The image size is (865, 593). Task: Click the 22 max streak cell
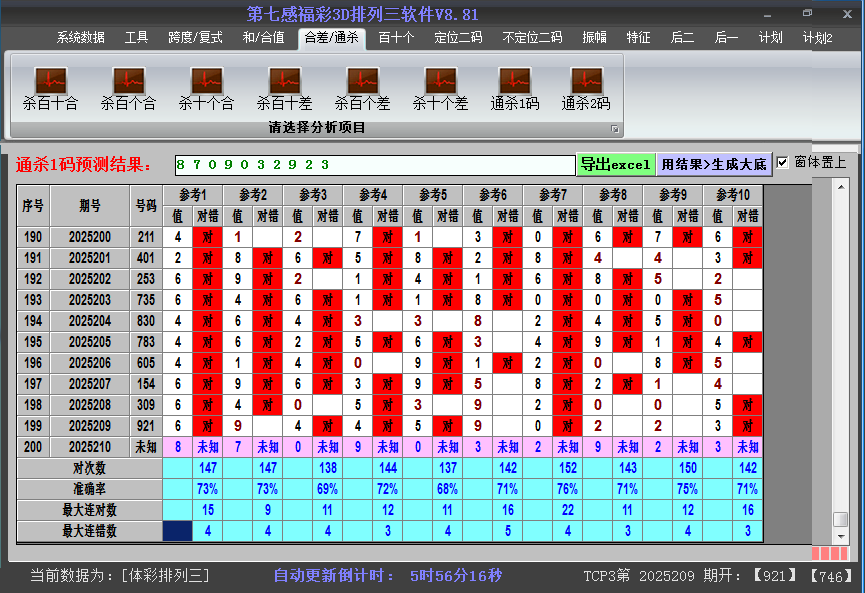[x=568, y=510]
